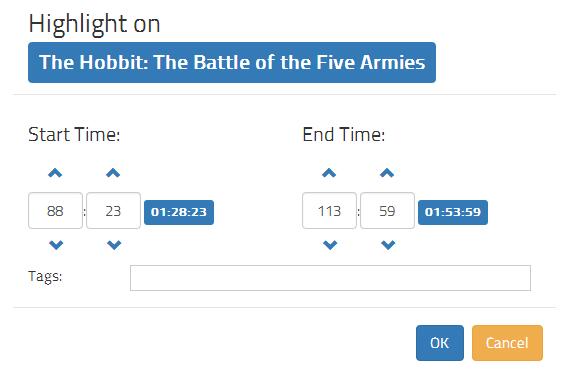Select the end seconds field showing 59
The image size is (561, 375).
click(x=387, y=211)
